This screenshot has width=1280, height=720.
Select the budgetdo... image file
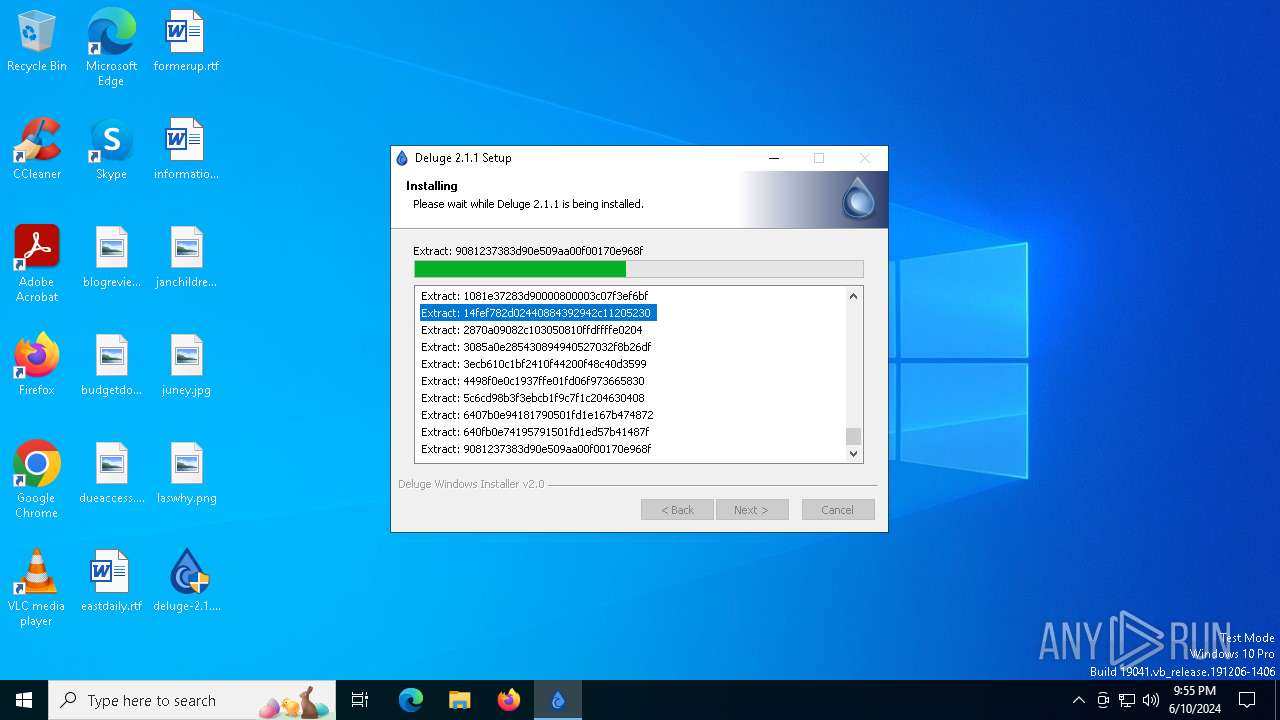pos(111,366)
